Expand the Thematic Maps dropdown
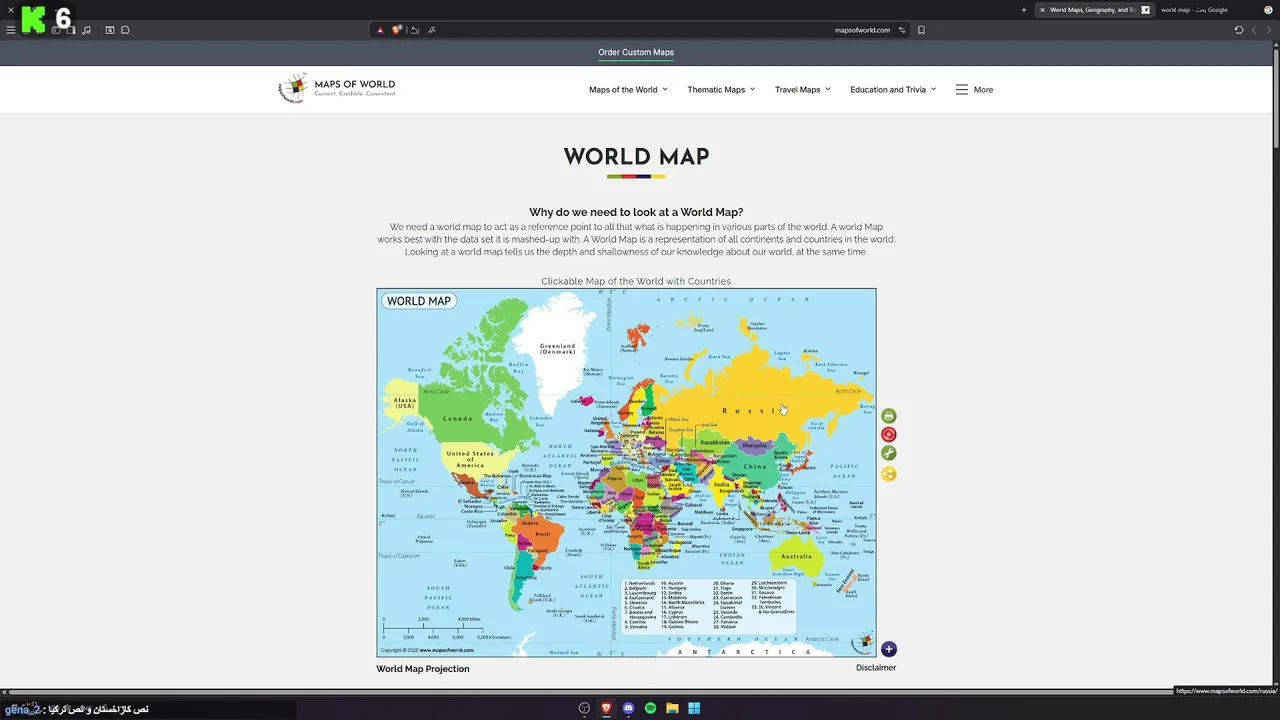This screenshot has width=1280, height=720. click(x=721, y=90)
